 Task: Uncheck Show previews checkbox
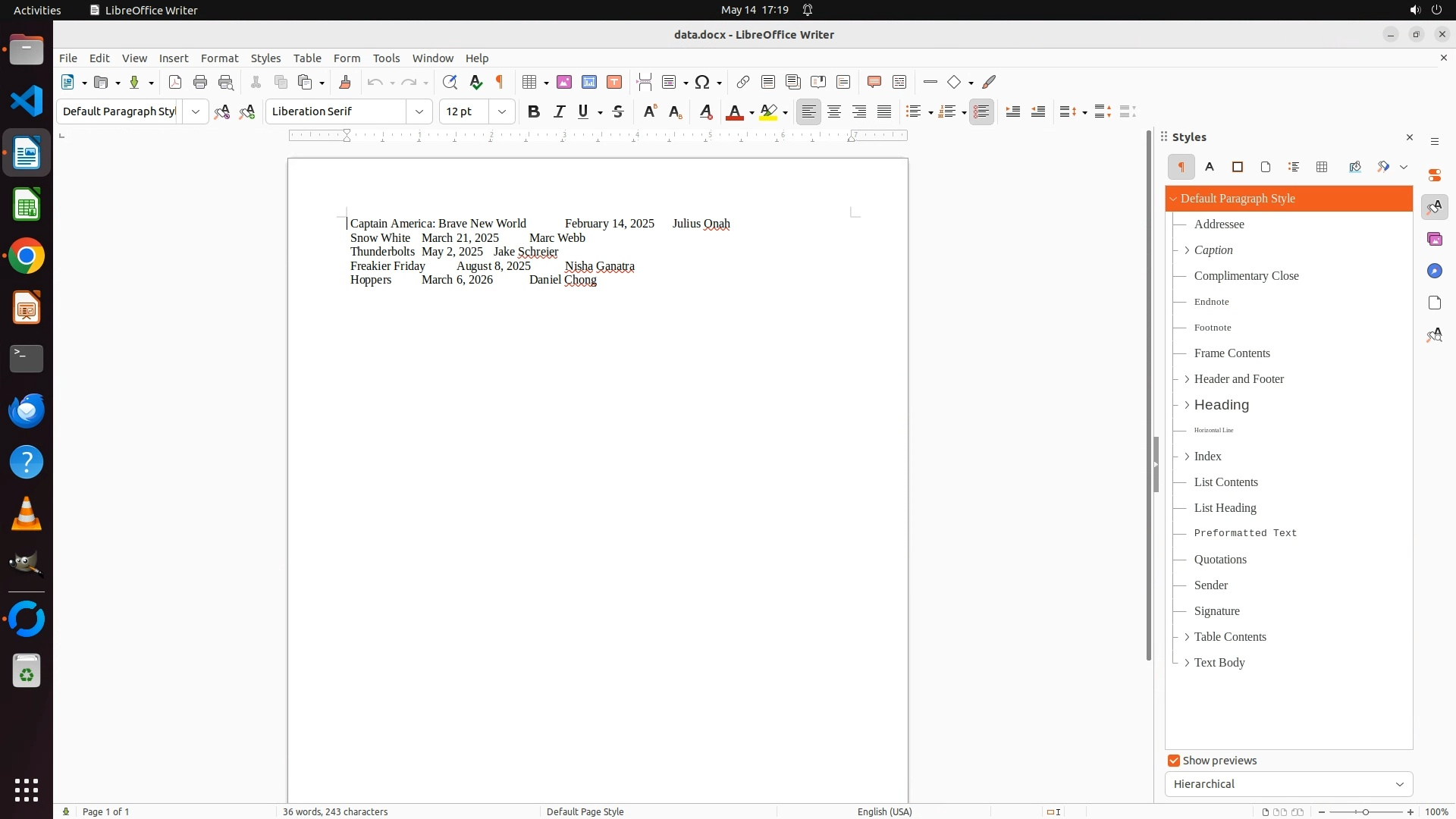[1174, 761]
